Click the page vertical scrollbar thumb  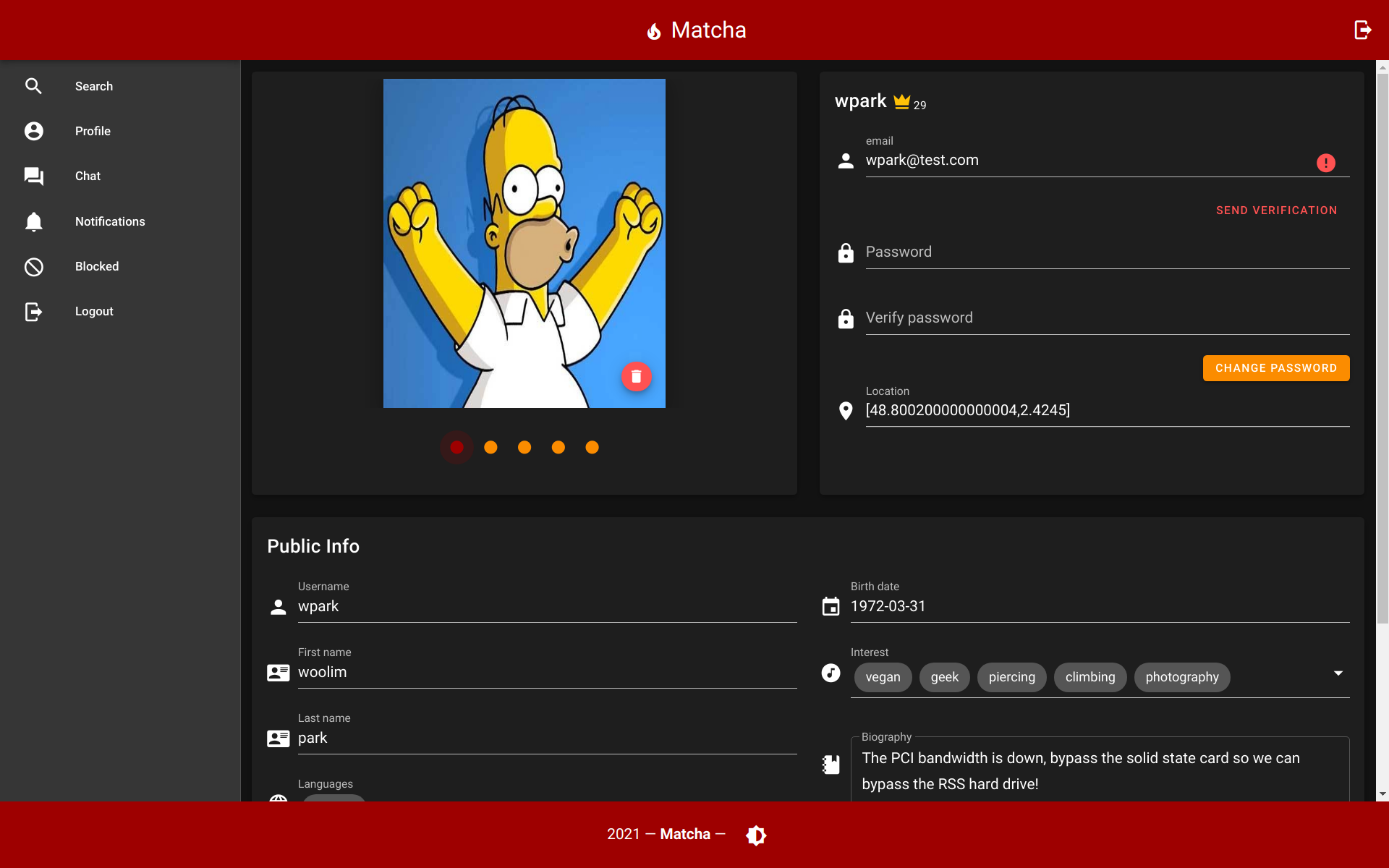tap(1382, 347)
